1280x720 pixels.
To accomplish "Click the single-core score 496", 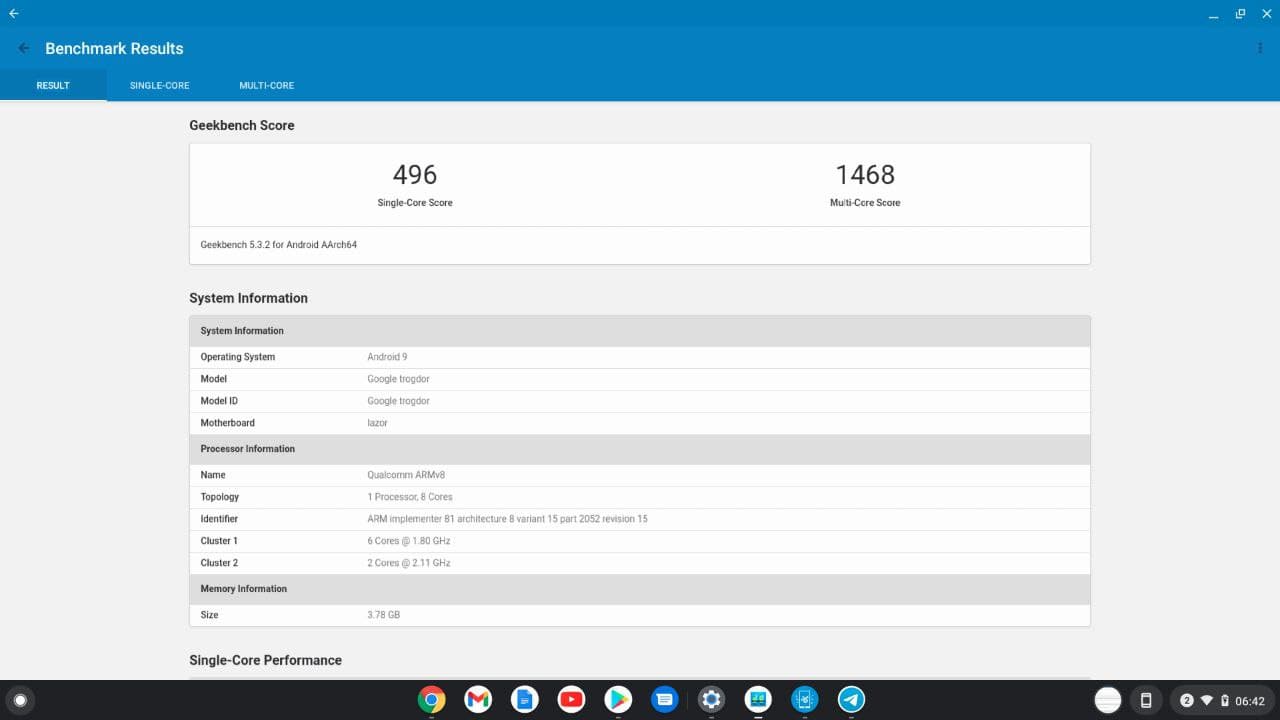I will click(x=414, y=175).
